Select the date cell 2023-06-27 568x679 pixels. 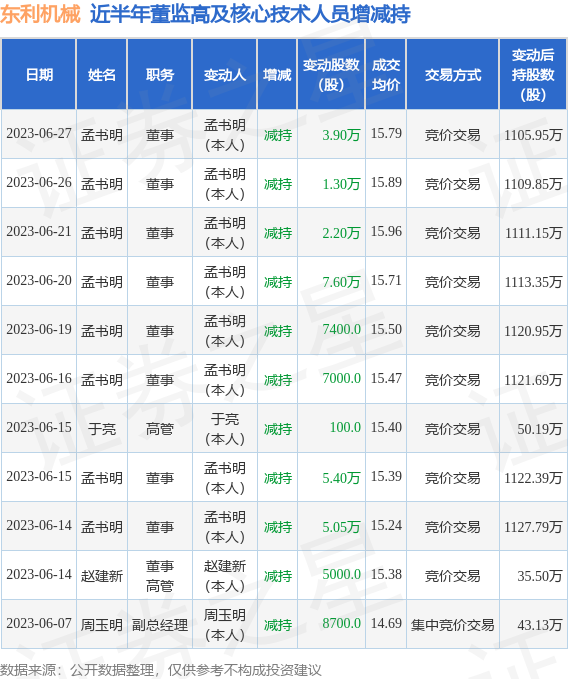39,134
